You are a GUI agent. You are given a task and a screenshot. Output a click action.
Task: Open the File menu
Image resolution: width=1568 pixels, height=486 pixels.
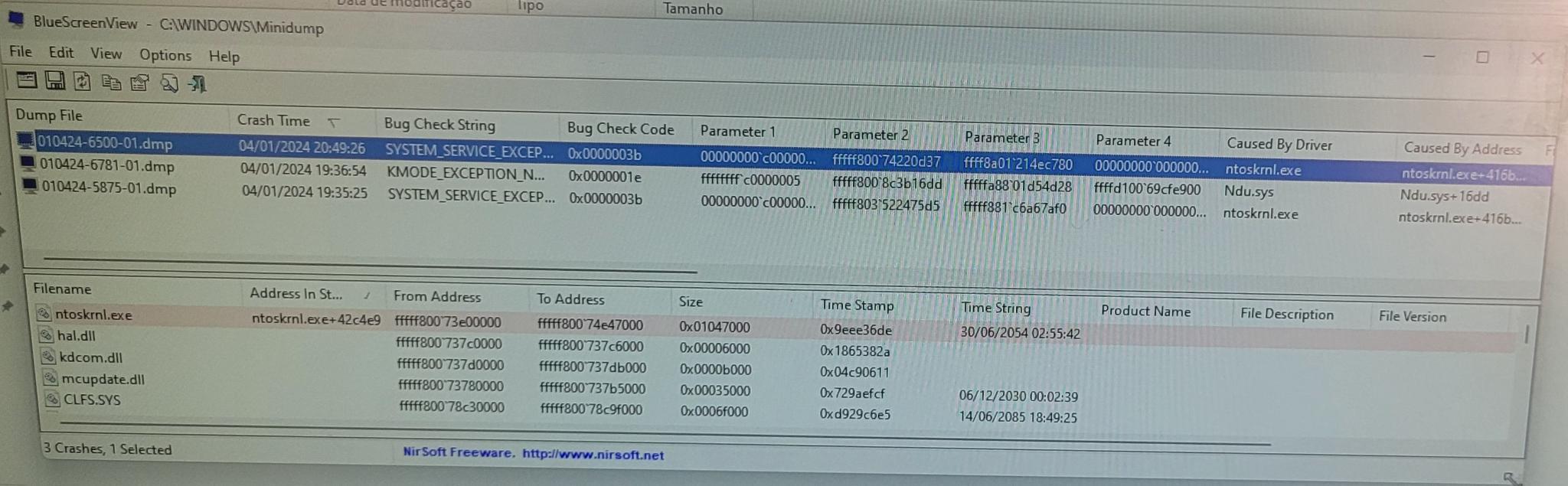point(21,51)
